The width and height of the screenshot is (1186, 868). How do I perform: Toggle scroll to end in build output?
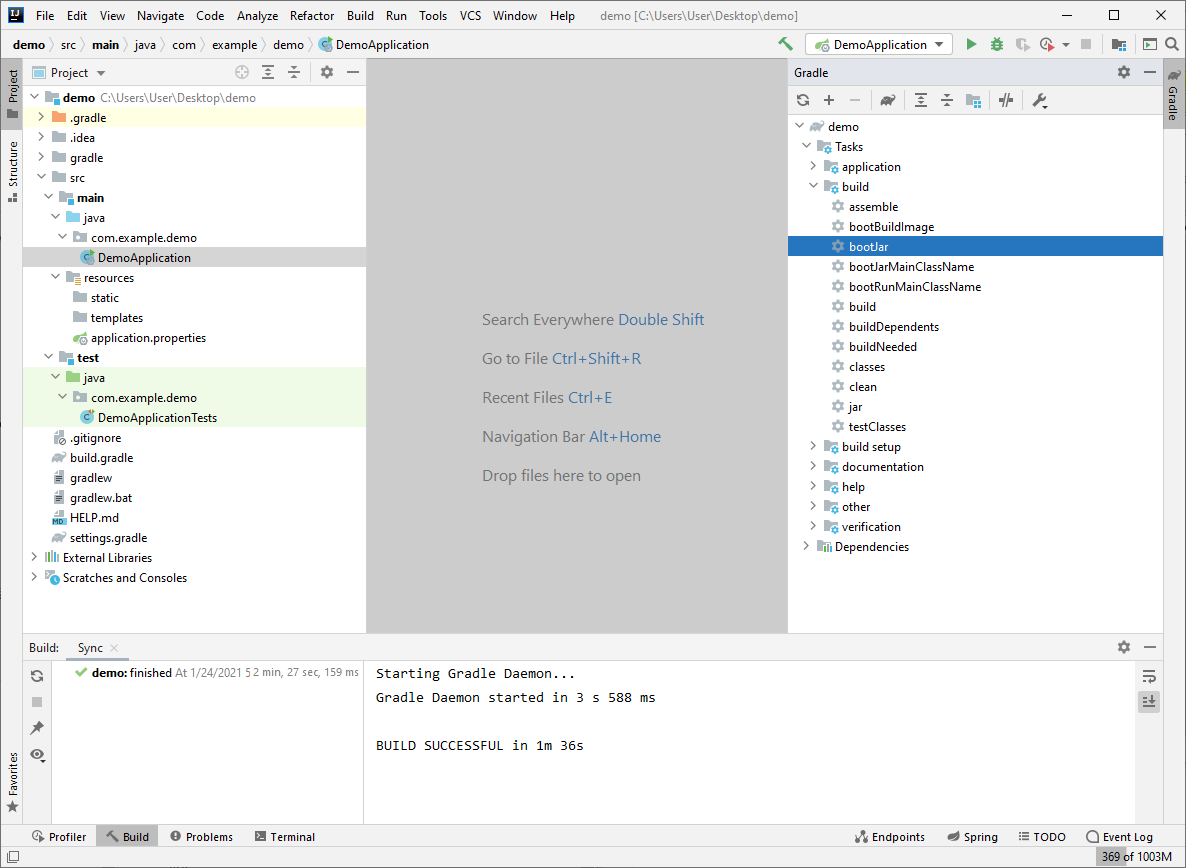click(1149, 702)
